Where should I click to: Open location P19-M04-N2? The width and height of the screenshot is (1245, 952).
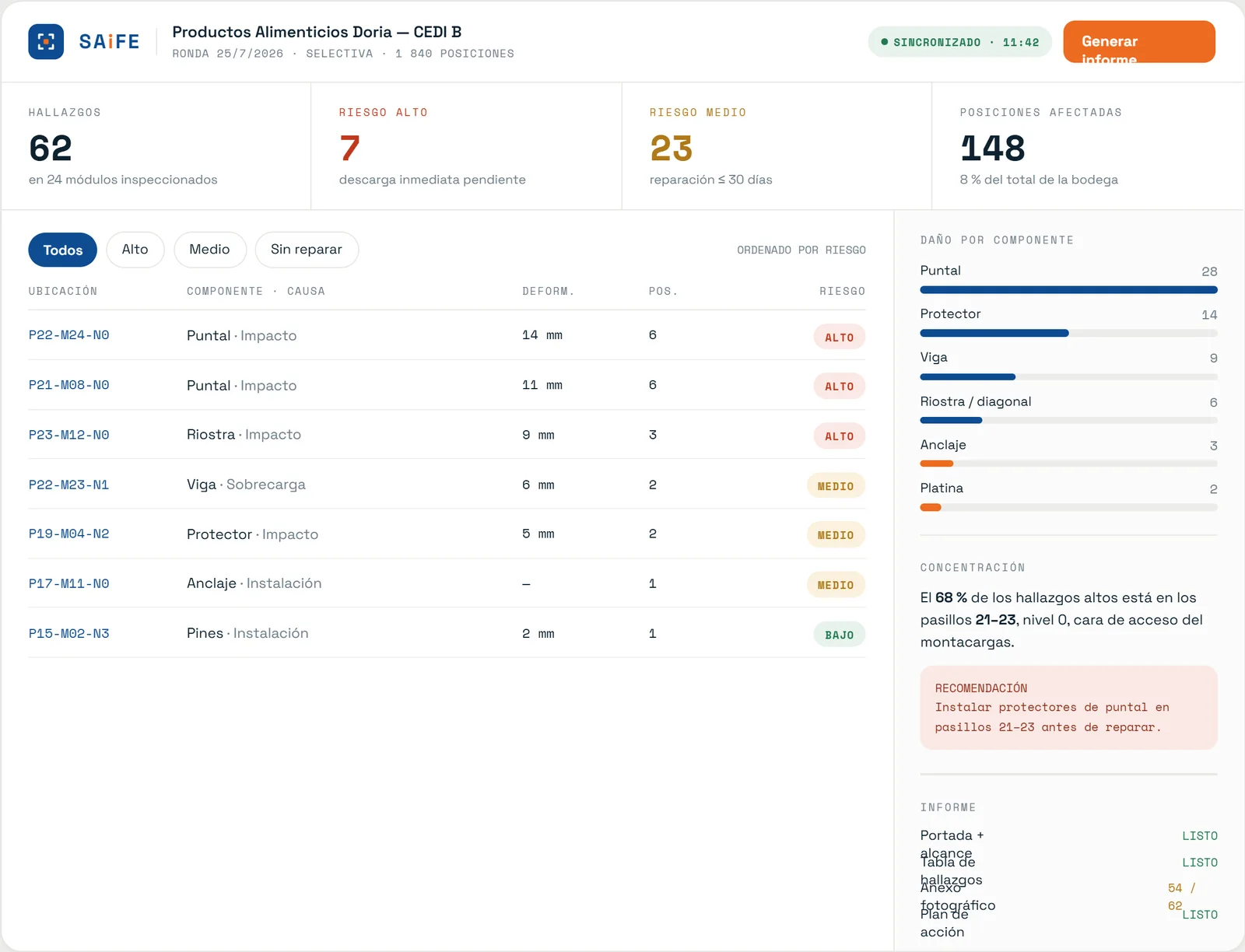[x=69, y=534]
